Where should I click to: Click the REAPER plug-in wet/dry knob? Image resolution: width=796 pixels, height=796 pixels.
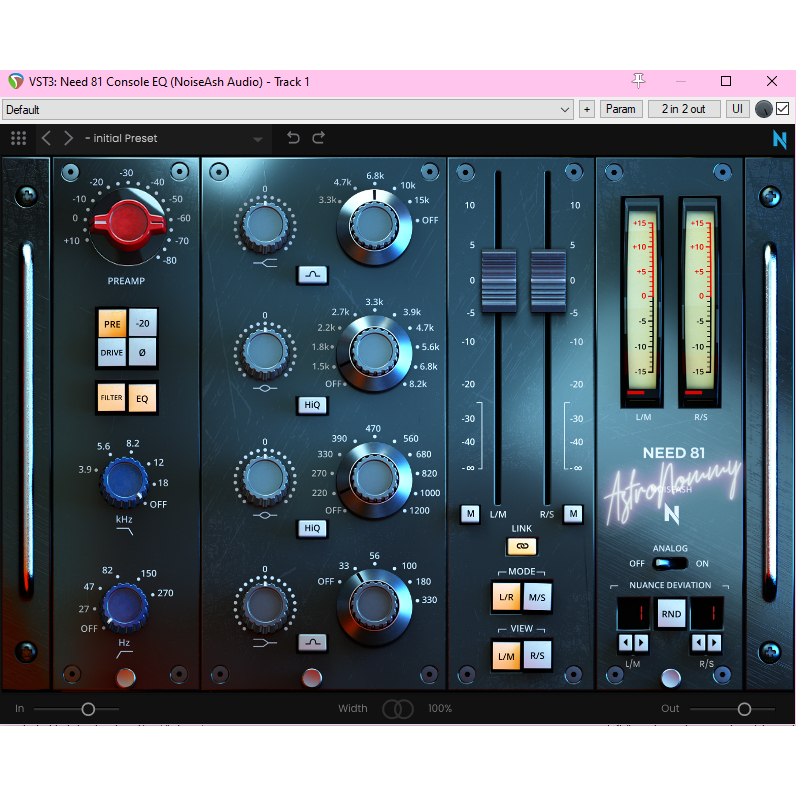click(x=764, y=109)
